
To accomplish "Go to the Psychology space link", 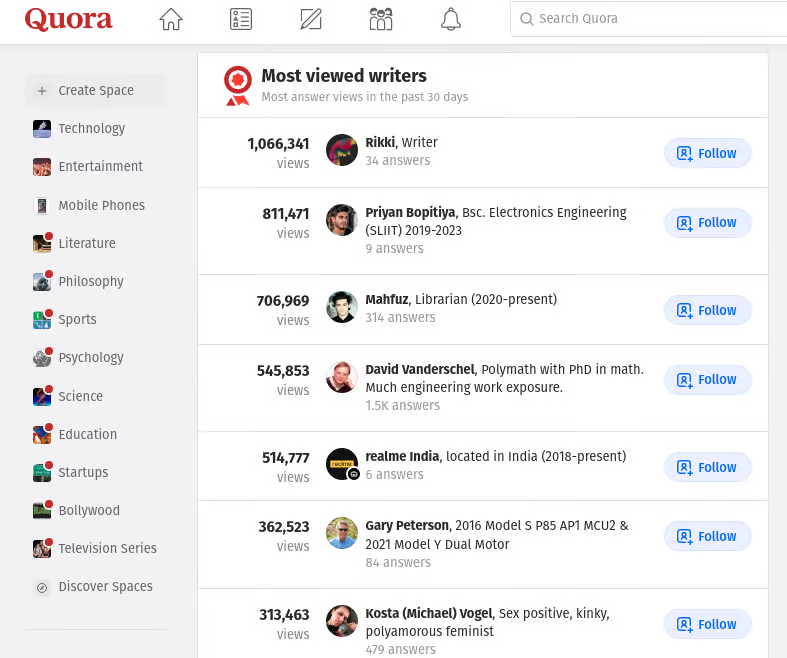I will (91, 358).
